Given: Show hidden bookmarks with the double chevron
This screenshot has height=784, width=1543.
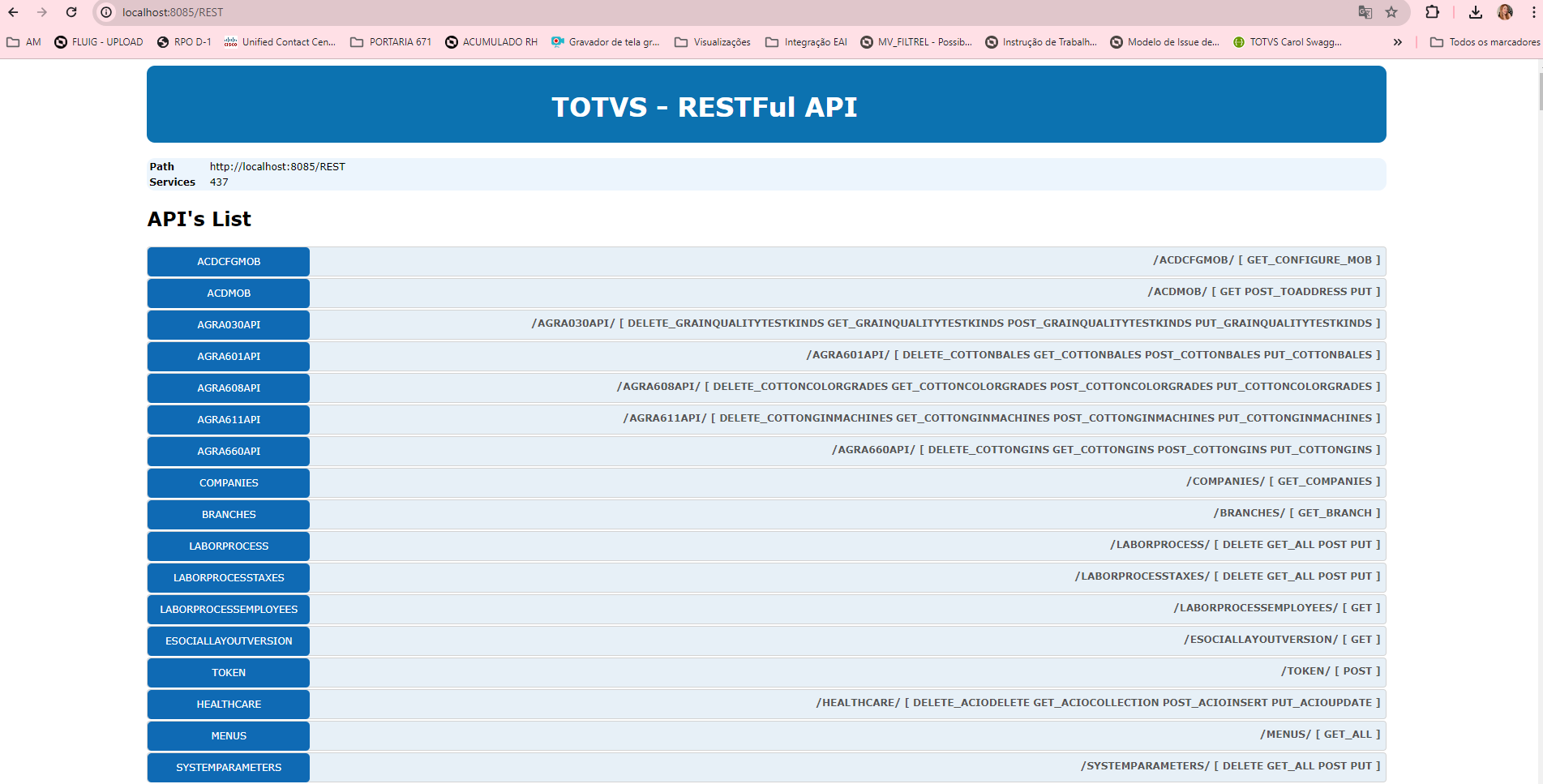Looking at the screenshot, I should point(1398,42).
